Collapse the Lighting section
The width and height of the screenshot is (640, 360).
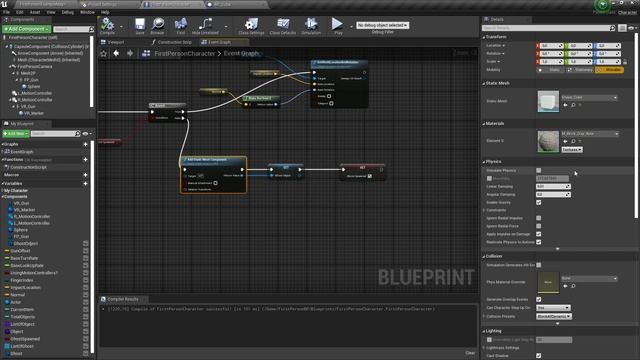tap(484, 331)
